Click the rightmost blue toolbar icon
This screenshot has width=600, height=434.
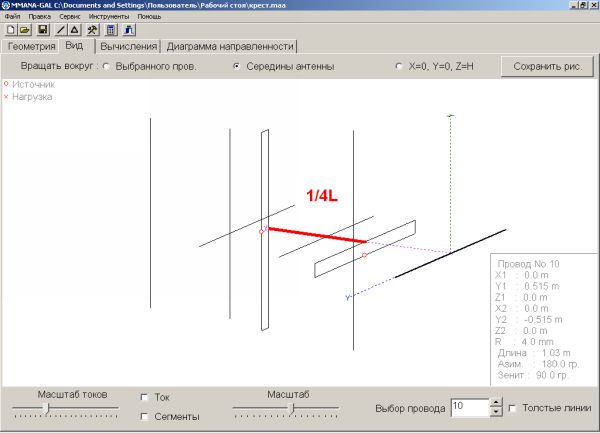pyautogui.click(x=129, y=30)
